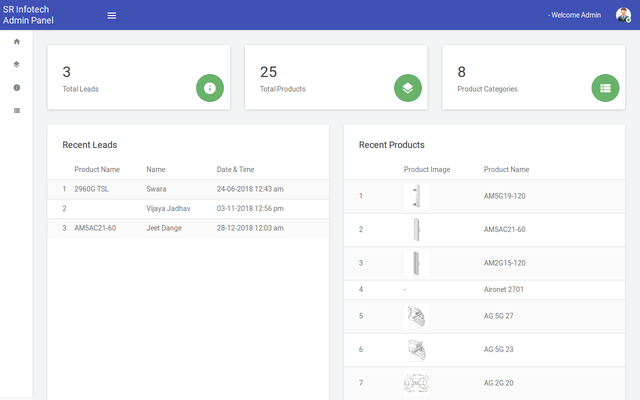The image size is (640, 400).
Task: Open the SR Infotech Admin Panel title
Action: [28, 15]
